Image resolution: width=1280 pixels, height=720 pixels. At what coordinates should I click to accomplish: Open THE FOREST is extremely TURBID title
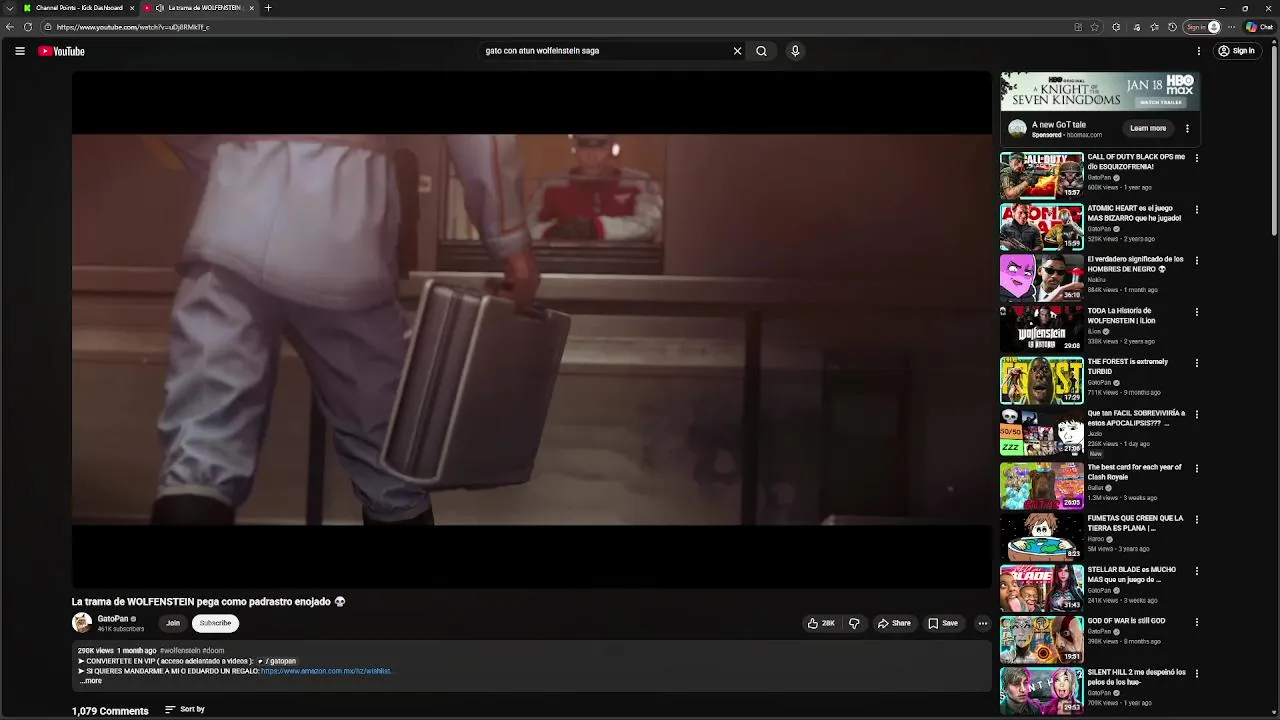1128,367
